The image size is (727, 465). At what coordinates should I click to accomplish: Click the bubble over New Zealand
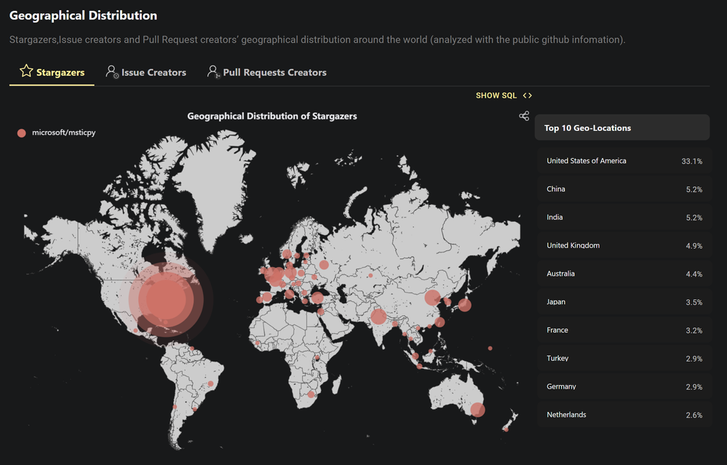[506, 429]
